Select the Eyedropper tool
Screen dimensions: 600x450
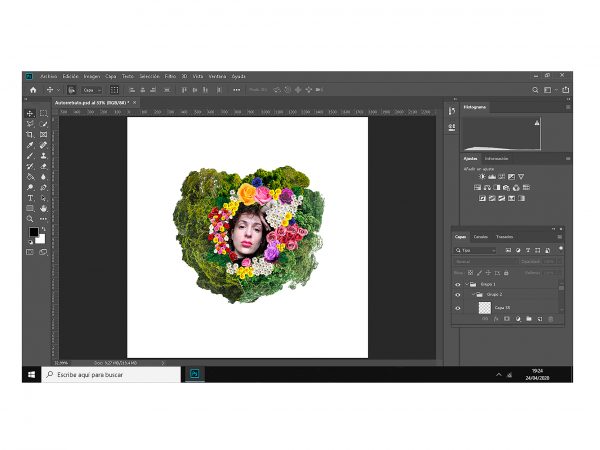(x=30, y=145)
